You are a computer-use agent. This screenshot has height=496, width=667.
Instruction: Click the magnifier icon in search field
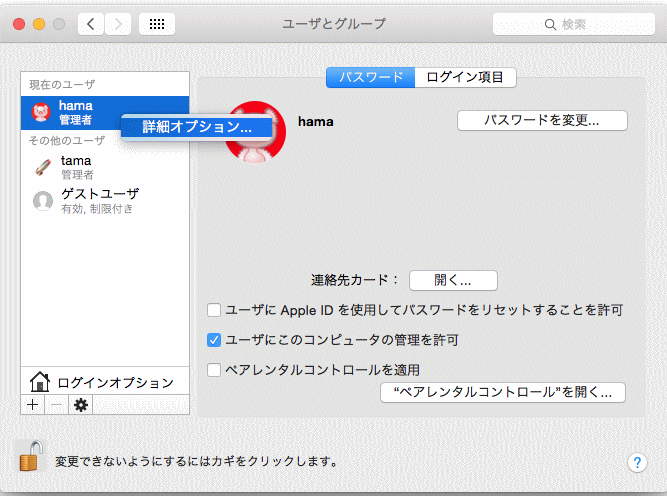pos(550,25)
